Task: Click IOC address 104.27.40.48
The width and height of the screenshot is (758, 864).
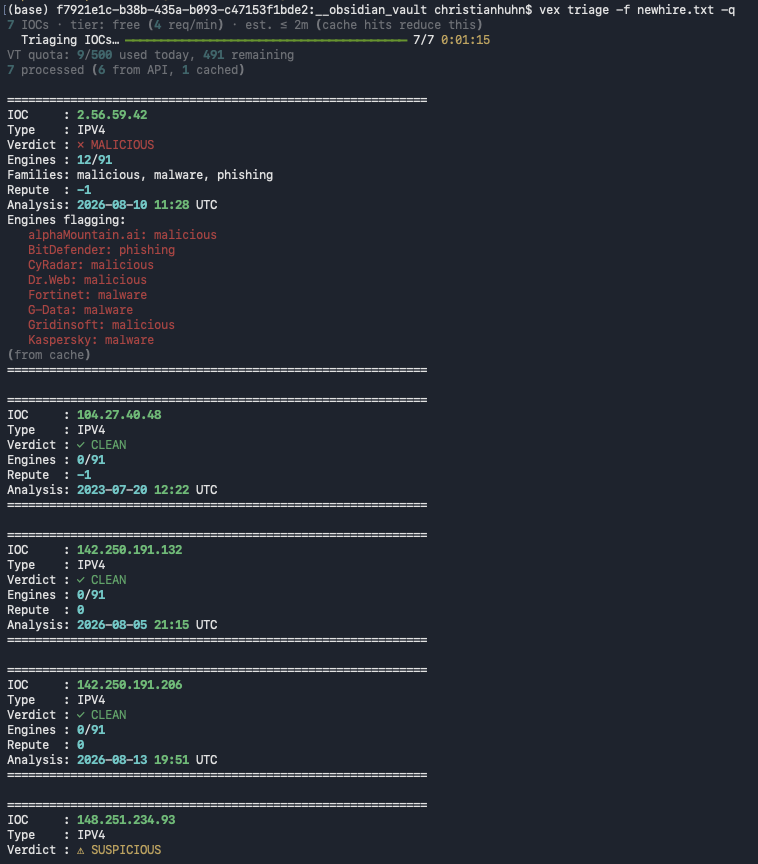Action: [x=119, y=415]
